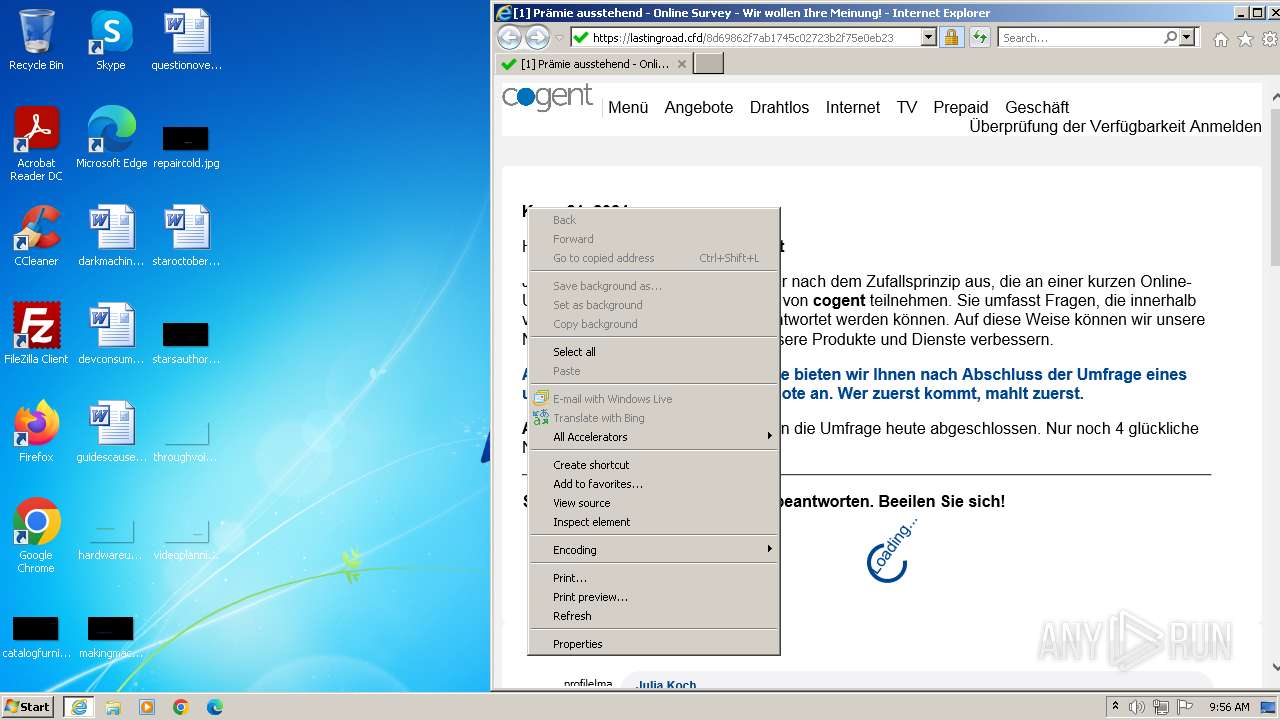This screenshot has width=1280, height=720.
Task: Open Prepaid navigation link
Action: coord(961,107)
